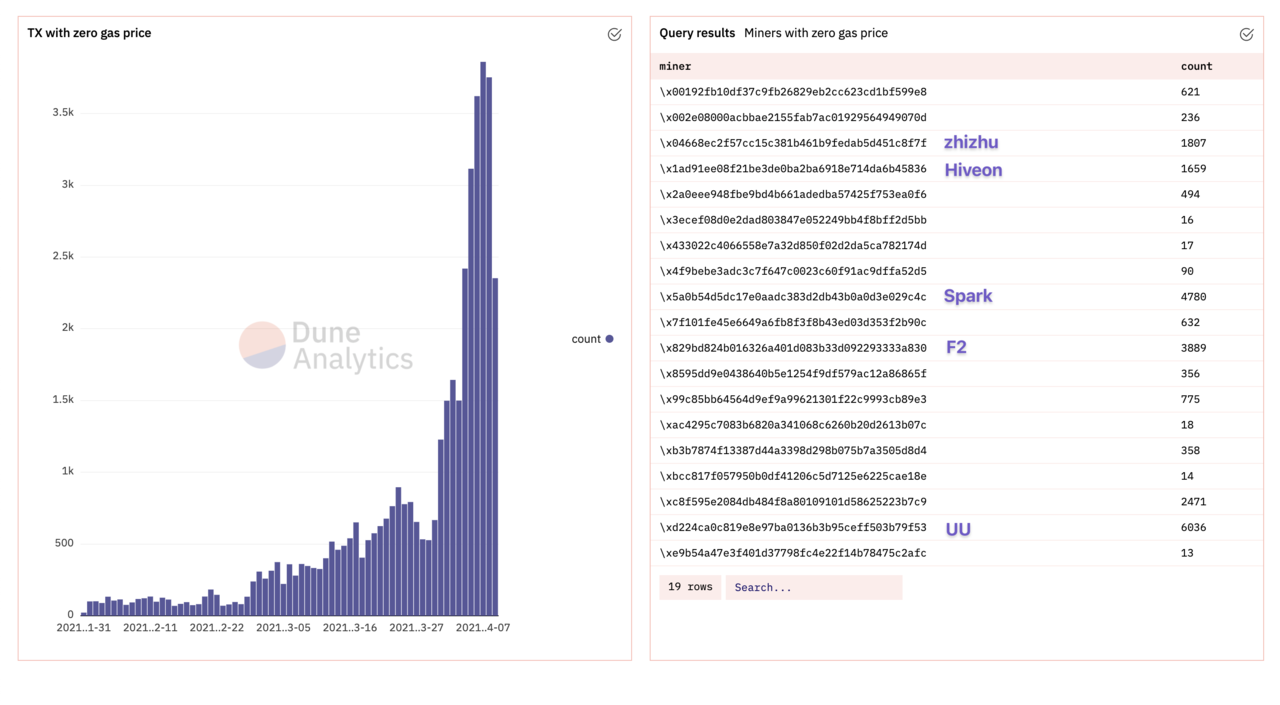Click the F2 miner address row

click(792, 348)
